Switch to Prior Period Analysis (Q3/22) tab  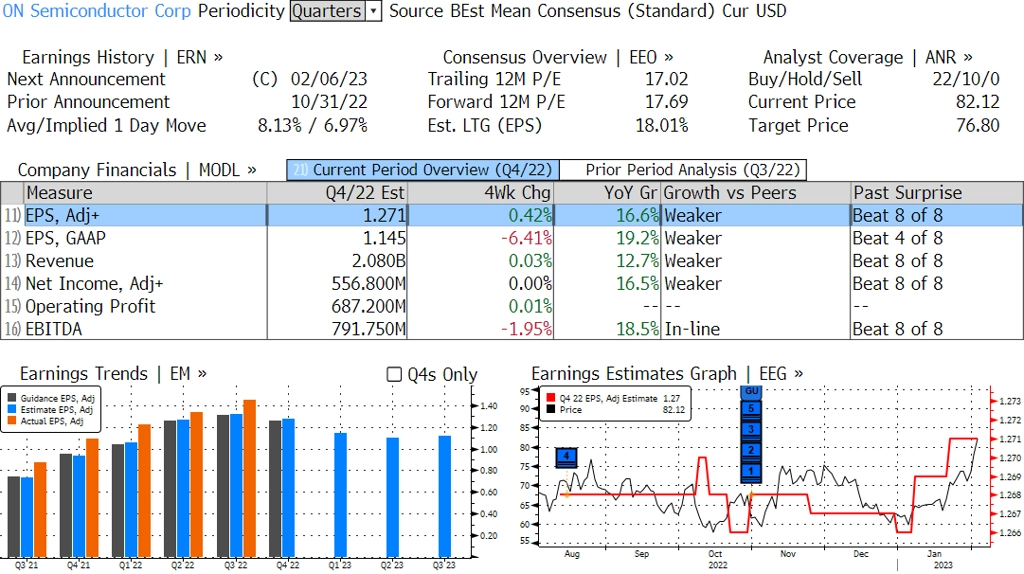pos(683,170)
